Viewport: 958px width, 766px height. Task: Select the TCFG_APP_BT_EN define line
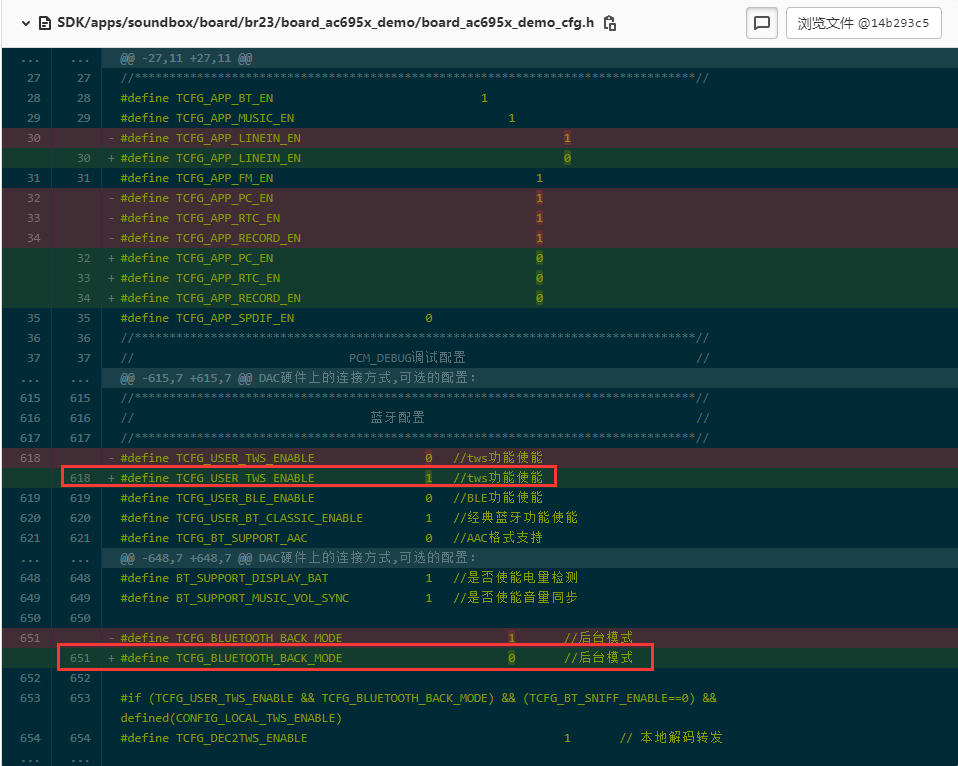click(x=529, y=98)
